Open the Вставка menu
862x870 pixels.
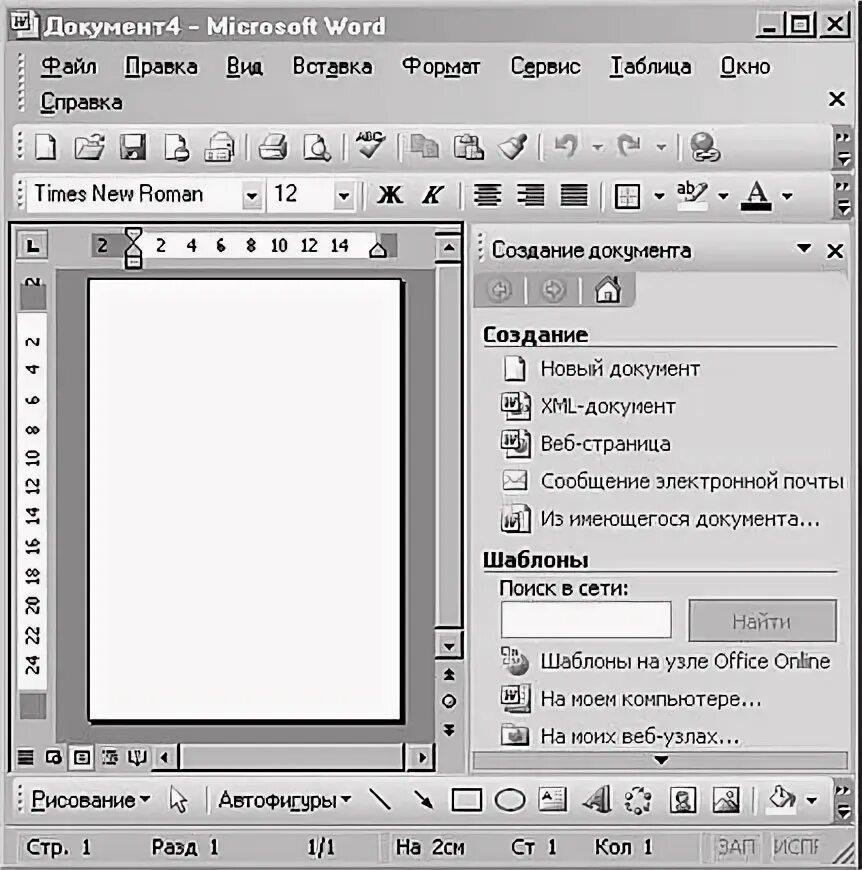point(332,67)
